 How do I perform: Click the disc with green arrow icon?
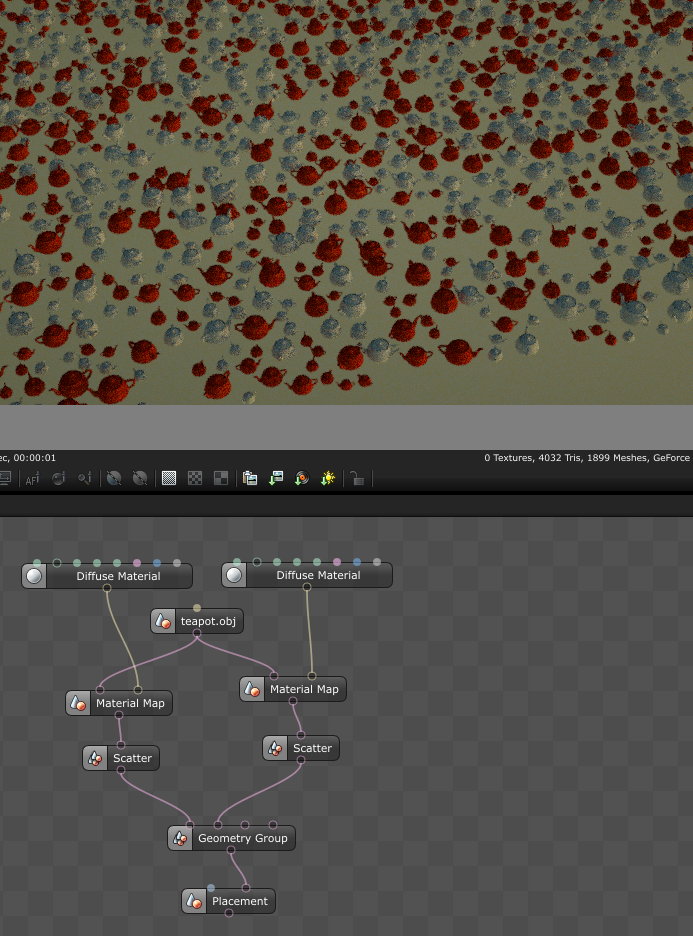(303, 478)
